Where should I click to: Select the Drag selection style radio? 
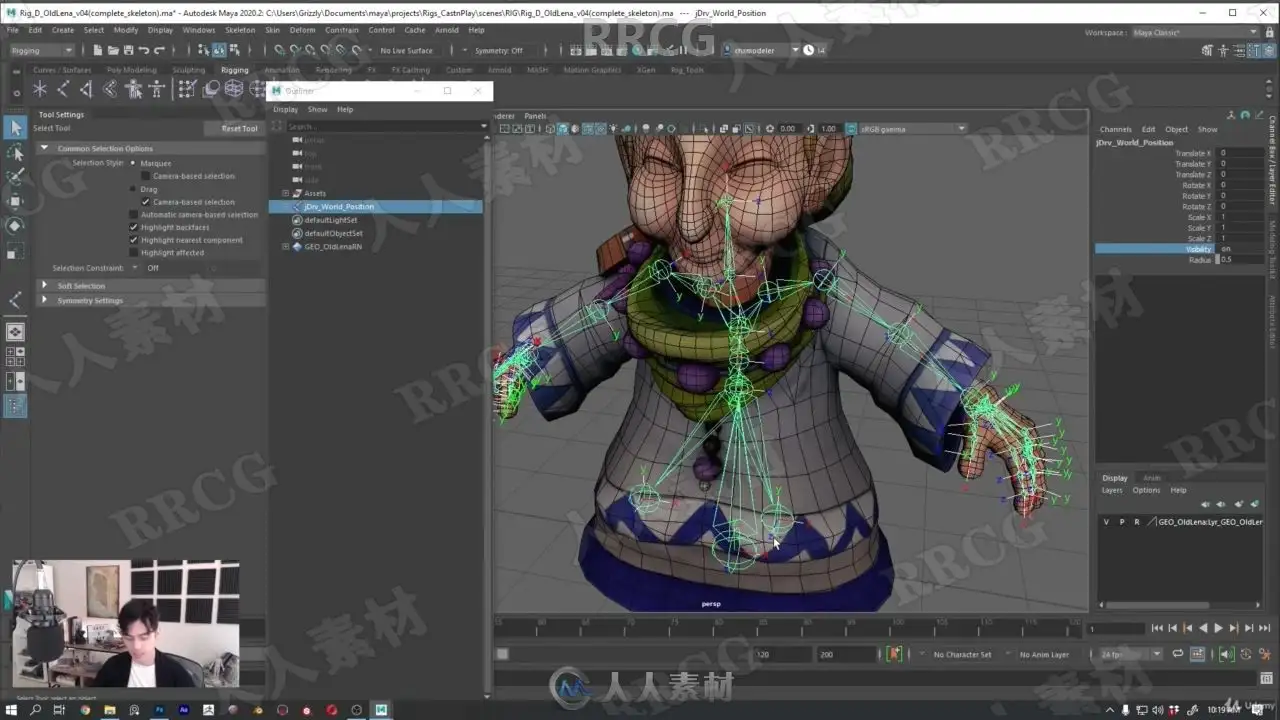(133, 189)
